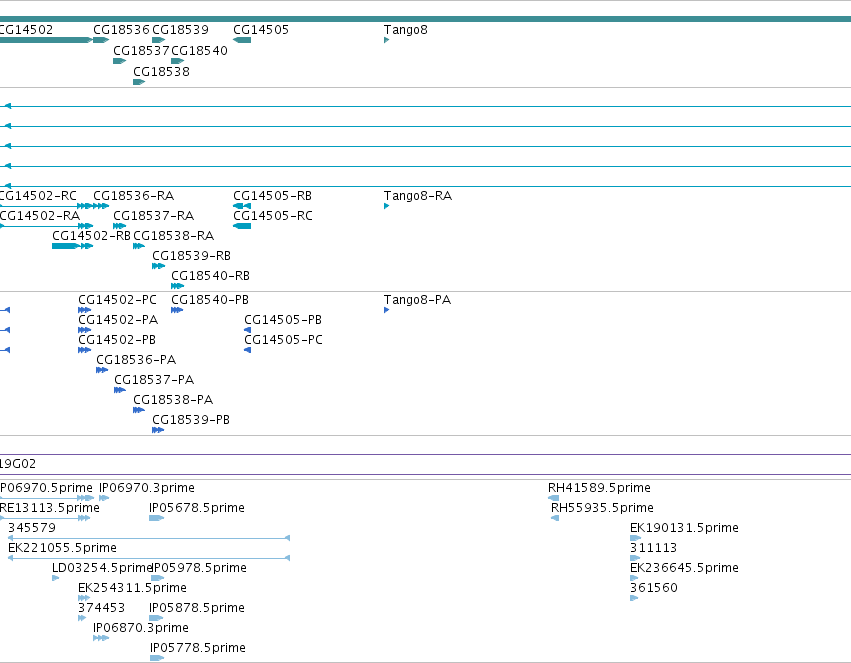This screenshot has width=851, height=663.
Task: Select protein CG14505-PB
Action: tap(283, 320)
